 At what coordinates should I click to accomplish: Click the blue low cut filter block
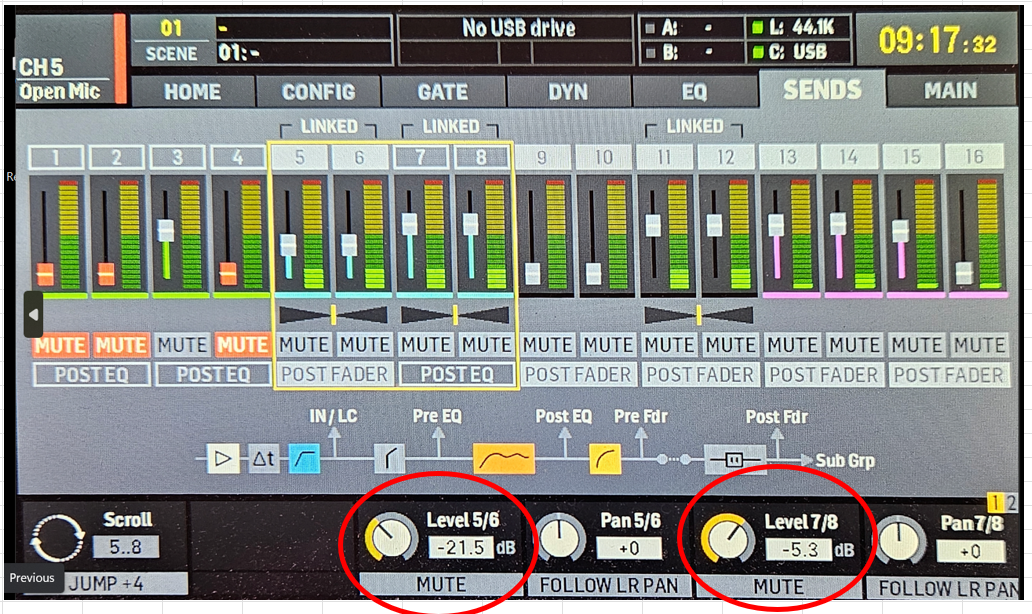[x=304, y=459]
